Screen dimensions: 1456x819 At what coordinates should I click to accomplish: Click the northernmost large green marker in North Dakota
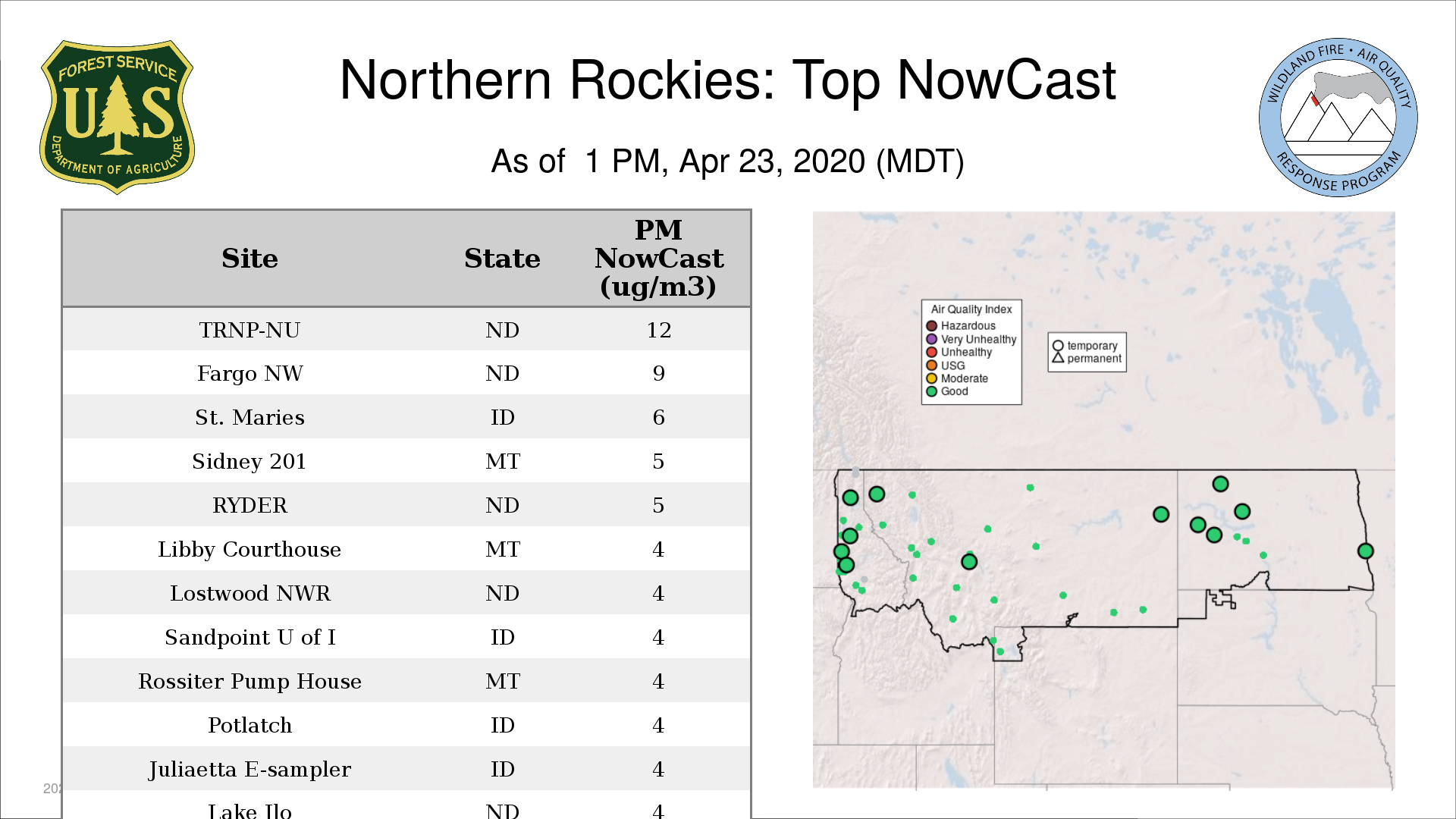1220,484
